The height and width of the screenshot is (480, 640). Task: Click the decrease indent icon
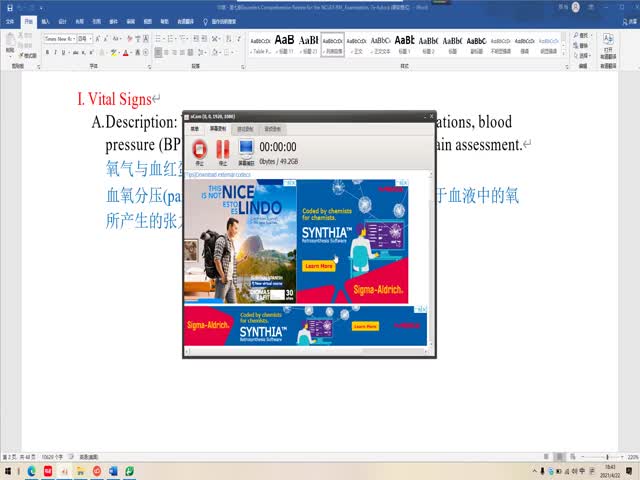(196, 39)
